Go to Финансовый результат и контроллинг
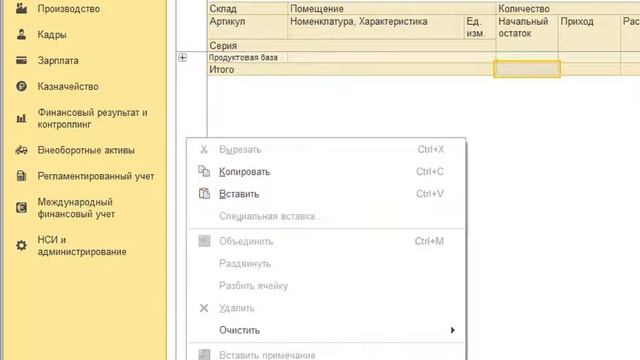Viewport: 640px width, 360px height. coord(92,118)
